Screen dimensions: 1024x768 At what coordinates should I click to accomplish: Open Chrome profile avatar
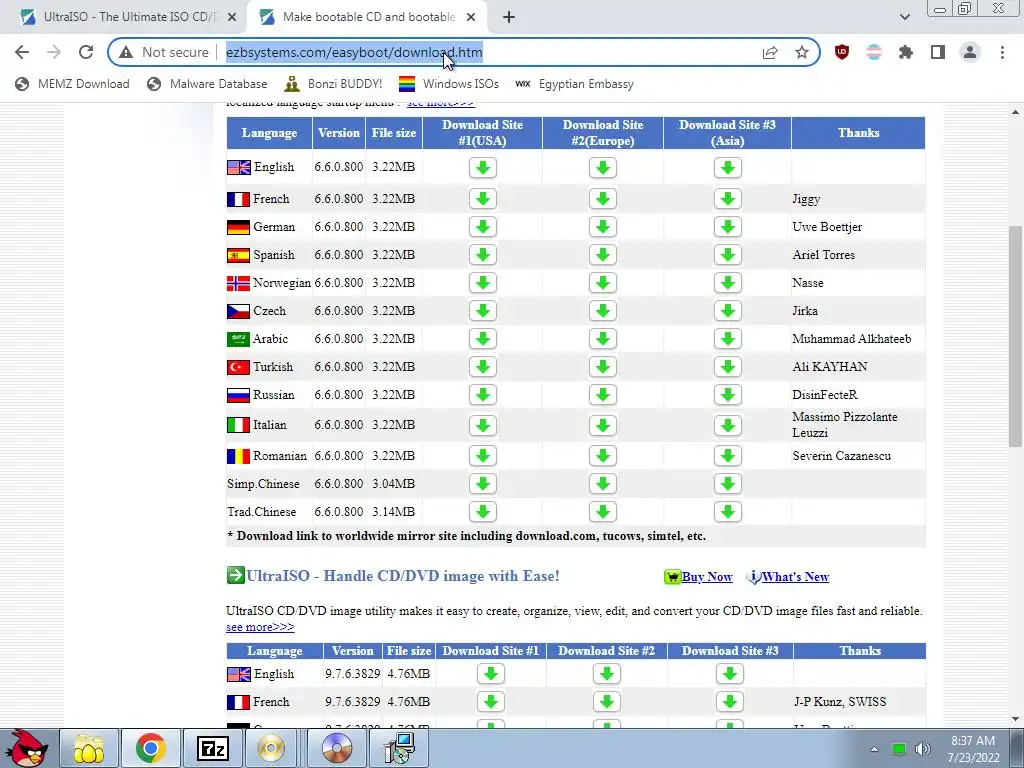(970, 52)
